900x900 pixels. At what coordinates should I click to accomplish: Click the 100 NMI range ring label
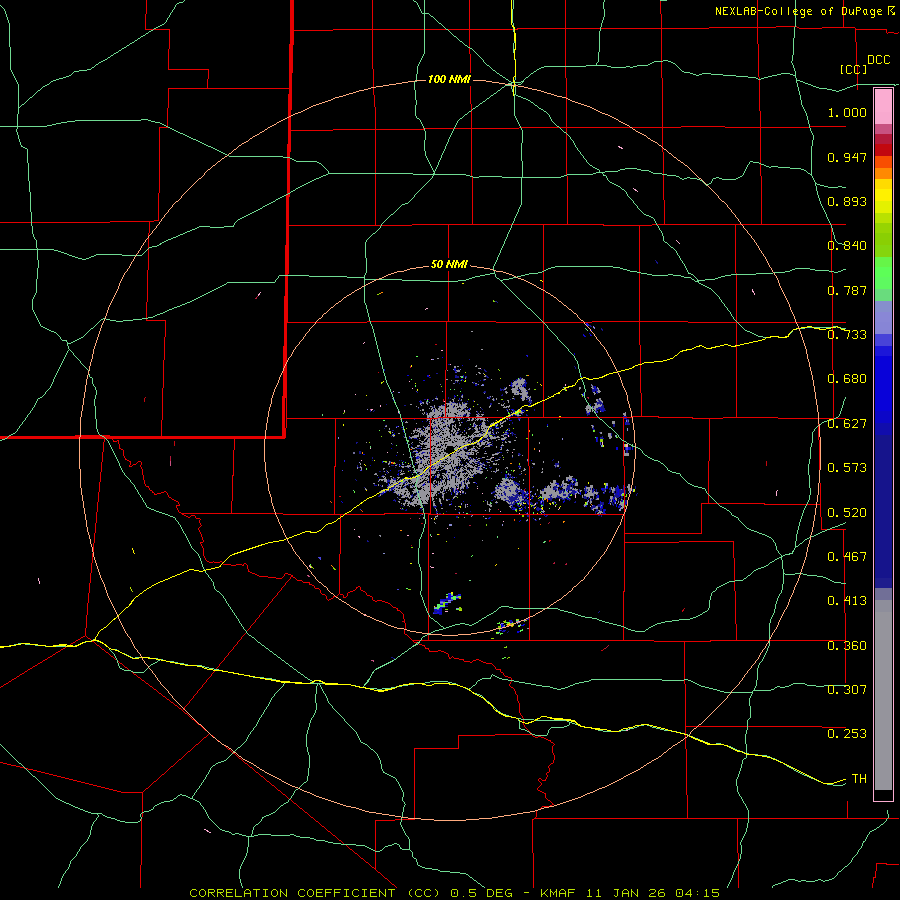[x=449, y=79]
